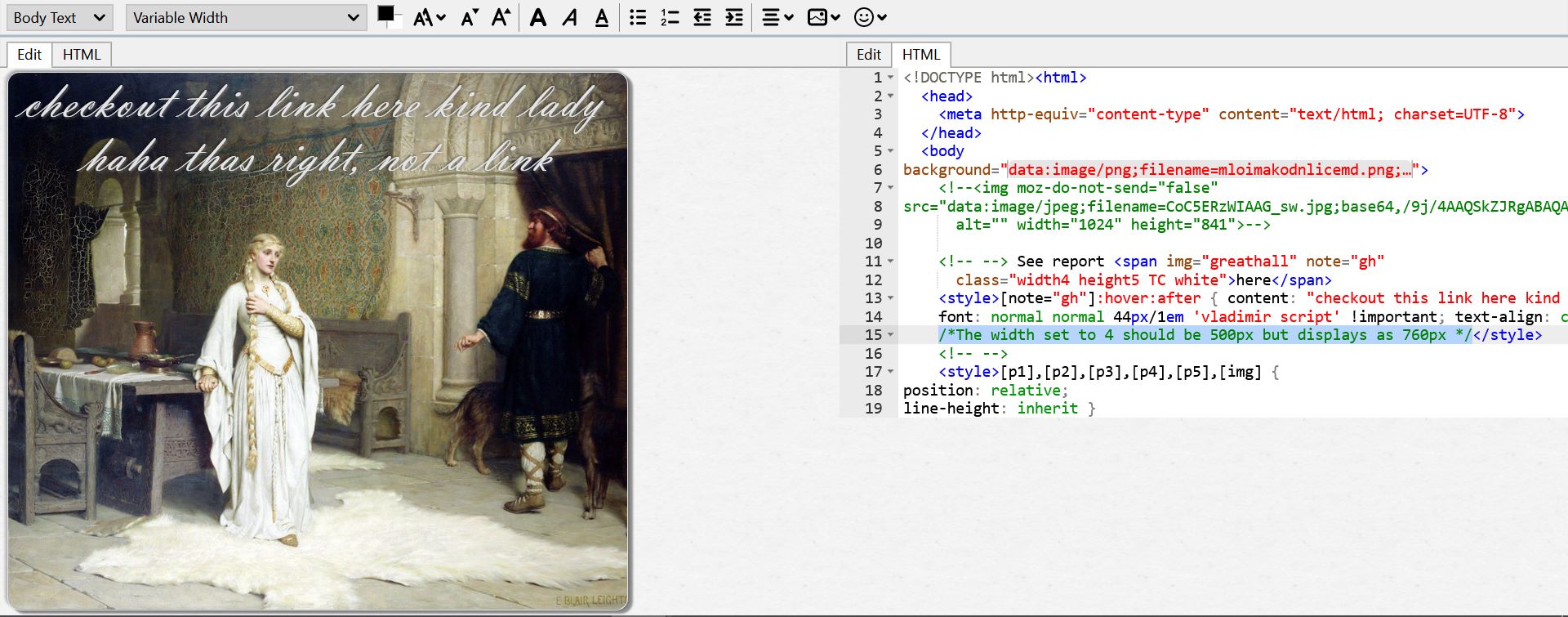Switch to HTML tab in left pane
This screenshot has width=1568, height=617.
point(82,55)
